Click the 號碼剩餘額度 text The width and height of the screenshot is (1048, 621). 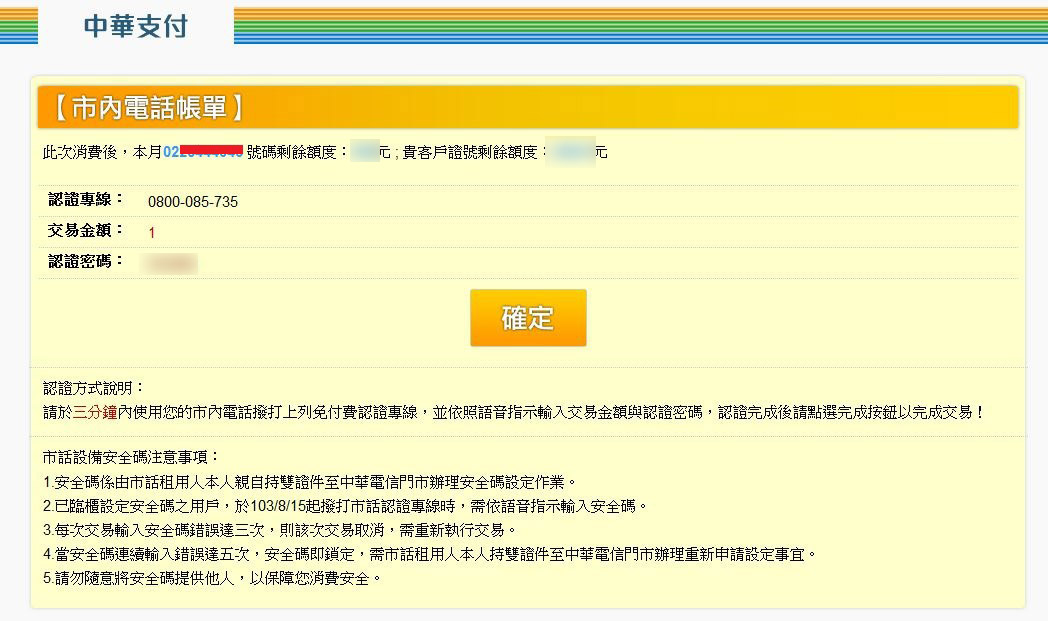click(x=297, y=152)
